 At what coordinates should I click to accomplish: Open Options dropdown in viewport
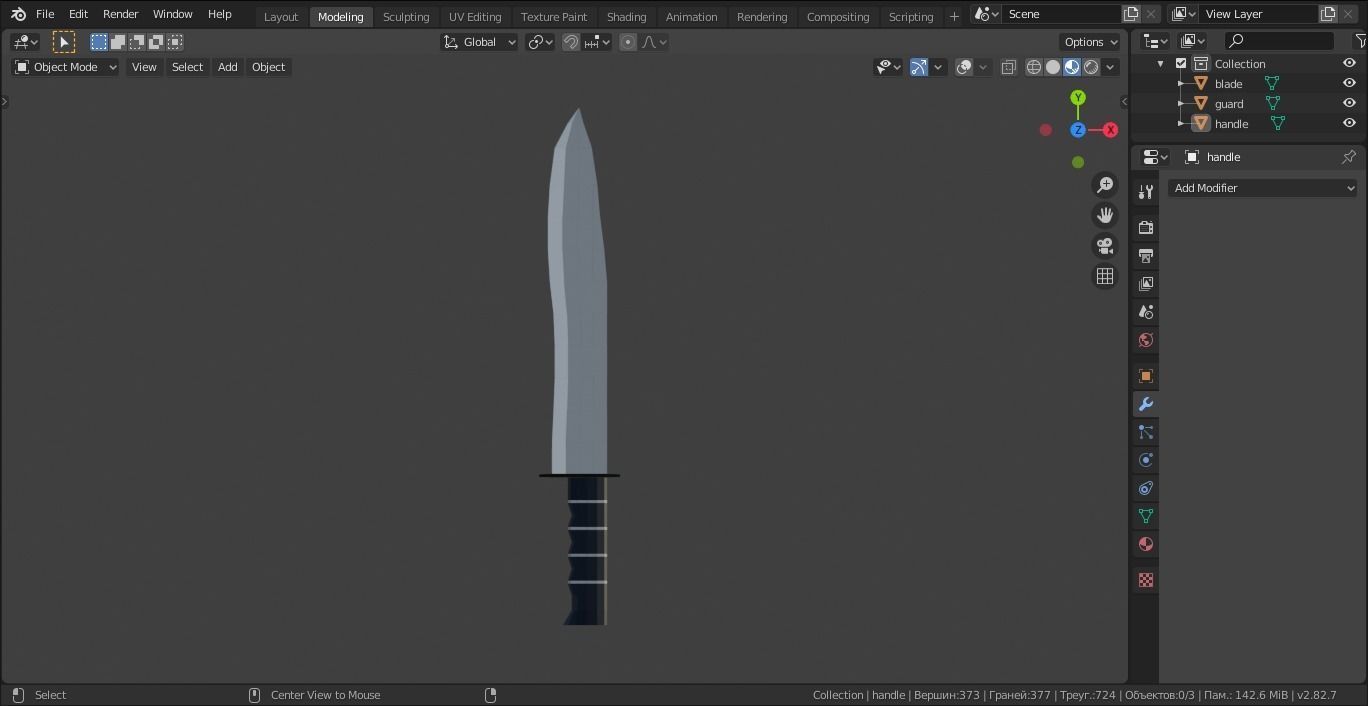pyautogui.click(x=1091, y=42)
